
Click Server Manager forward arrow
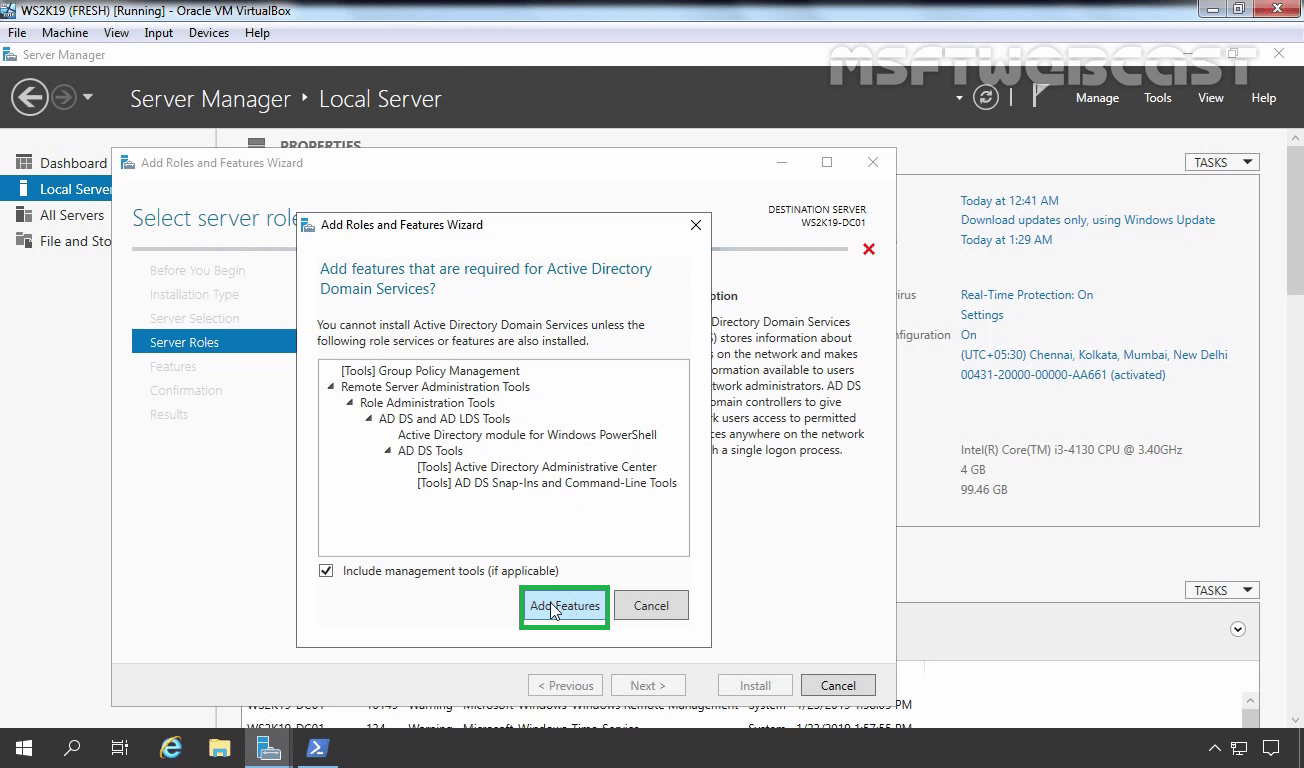tap(64, 98)
